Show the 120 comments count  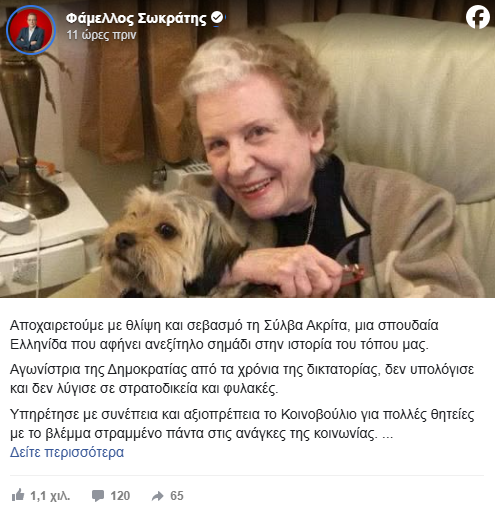point(120,496)
